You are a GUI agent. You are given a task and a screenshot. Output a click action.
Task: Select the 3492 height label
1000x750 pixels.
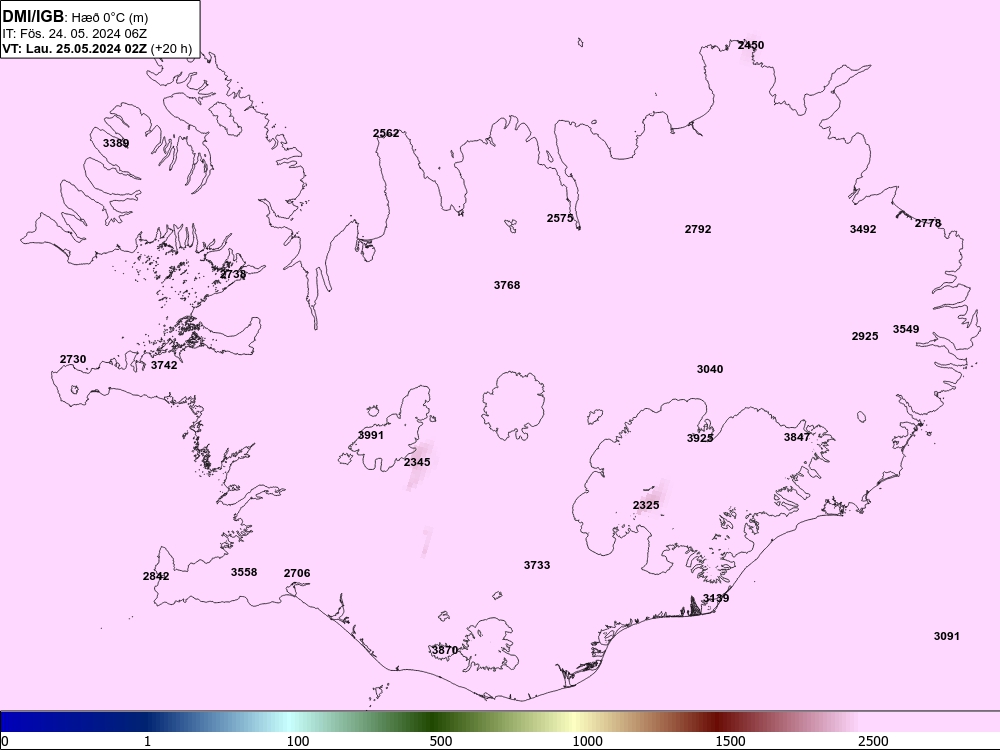click(863, 228)
